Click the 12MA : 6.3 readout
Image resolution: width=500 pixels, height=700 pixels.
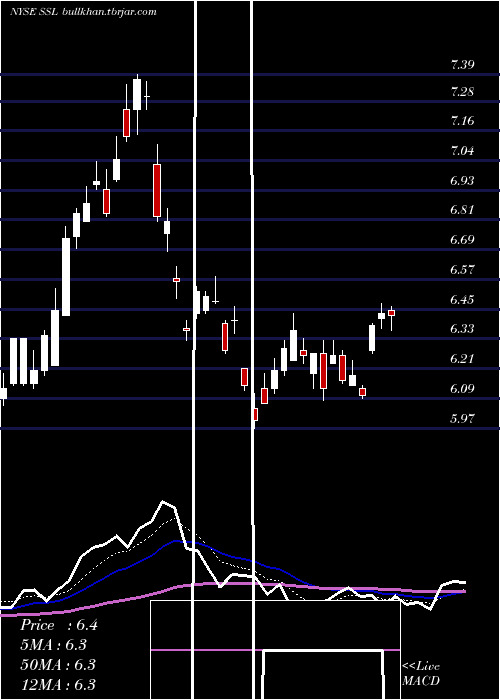coord(58,684)
